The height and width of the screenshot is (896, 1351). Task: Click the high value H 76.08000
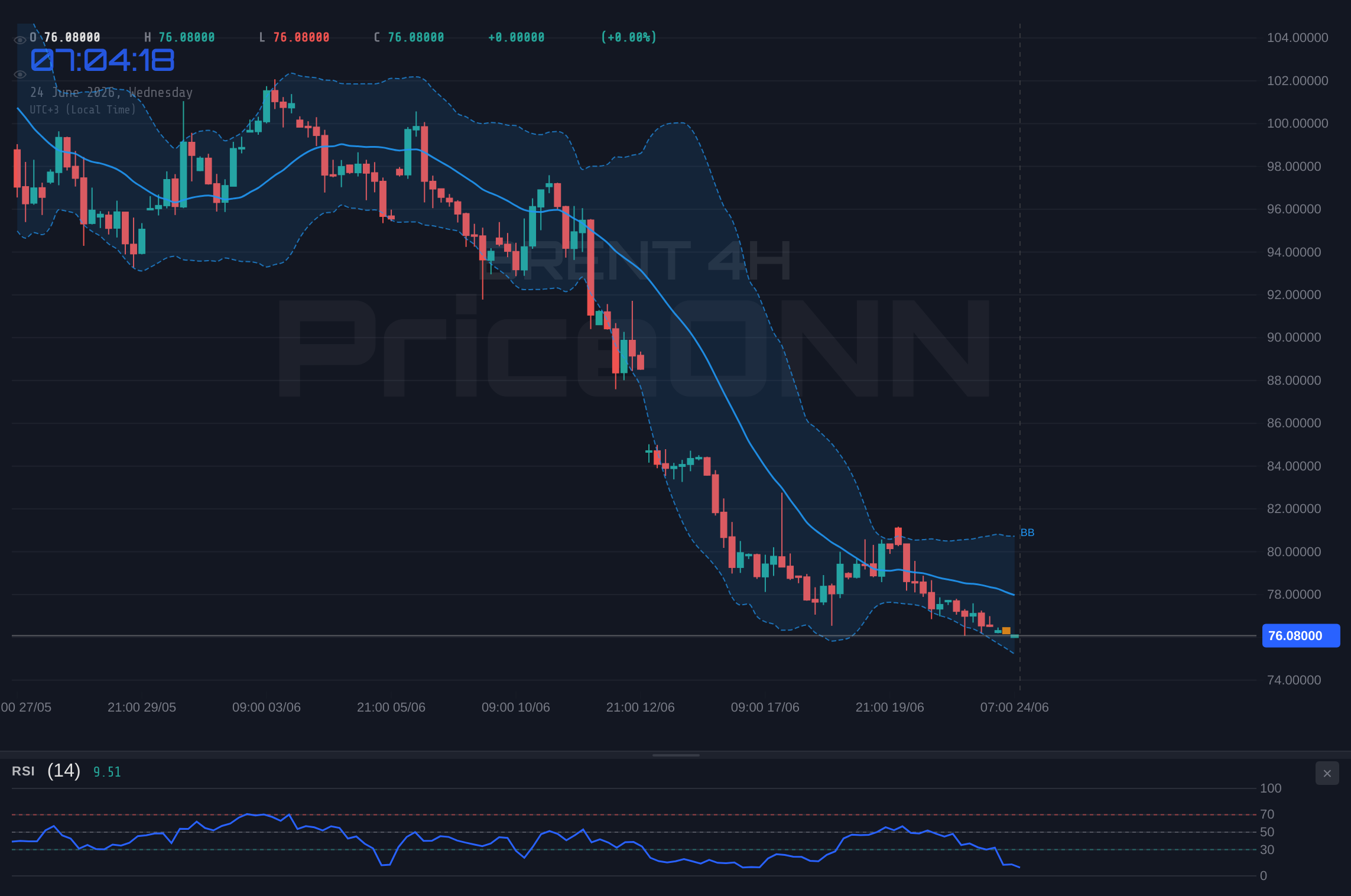(x=180, y=37)
